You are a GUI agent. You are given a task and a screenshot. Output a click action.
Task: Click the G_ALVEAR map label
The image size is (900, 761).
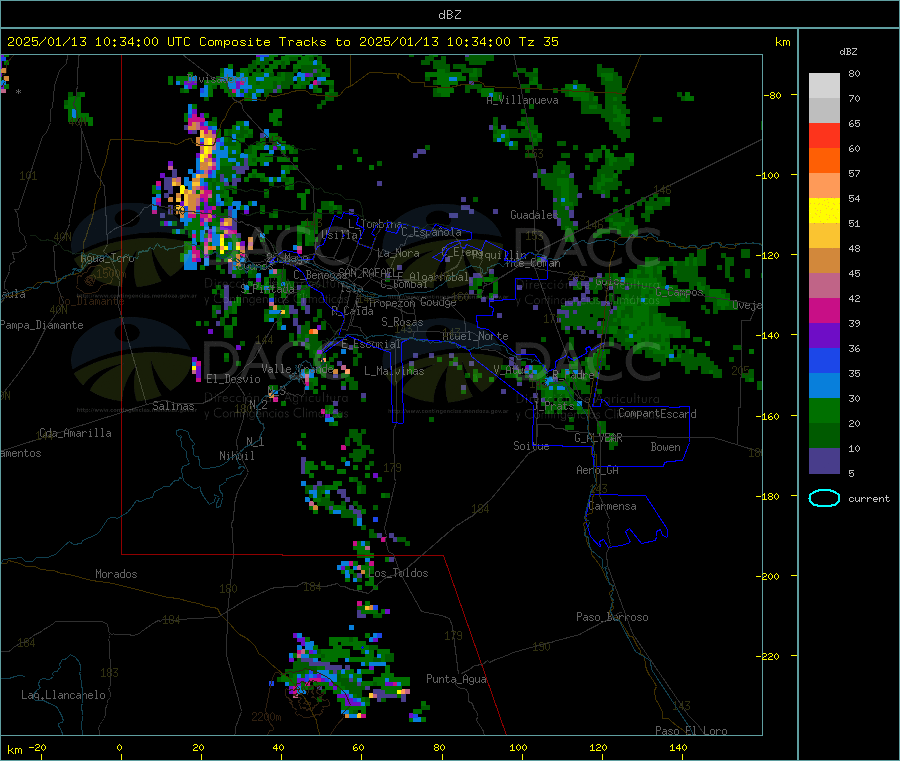(x=598, y=438)
